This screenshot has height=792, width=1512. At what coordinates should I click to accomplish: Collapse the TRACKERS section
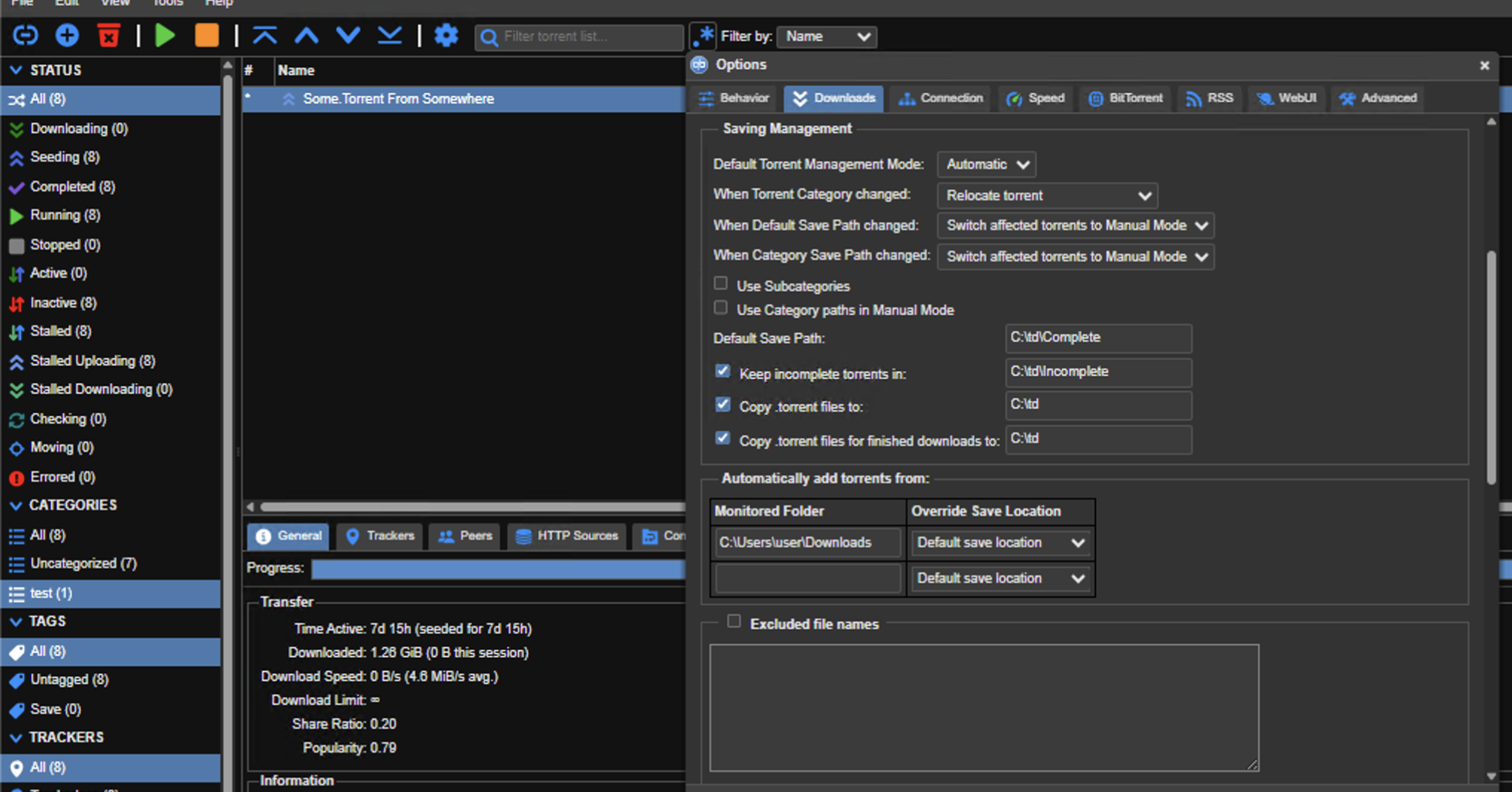click(16, 737)
